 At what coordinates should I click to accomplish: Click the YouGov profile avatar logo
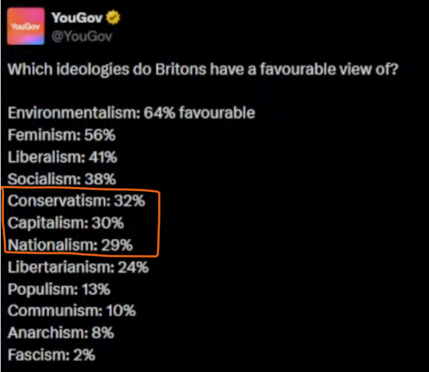coord(26,26)
